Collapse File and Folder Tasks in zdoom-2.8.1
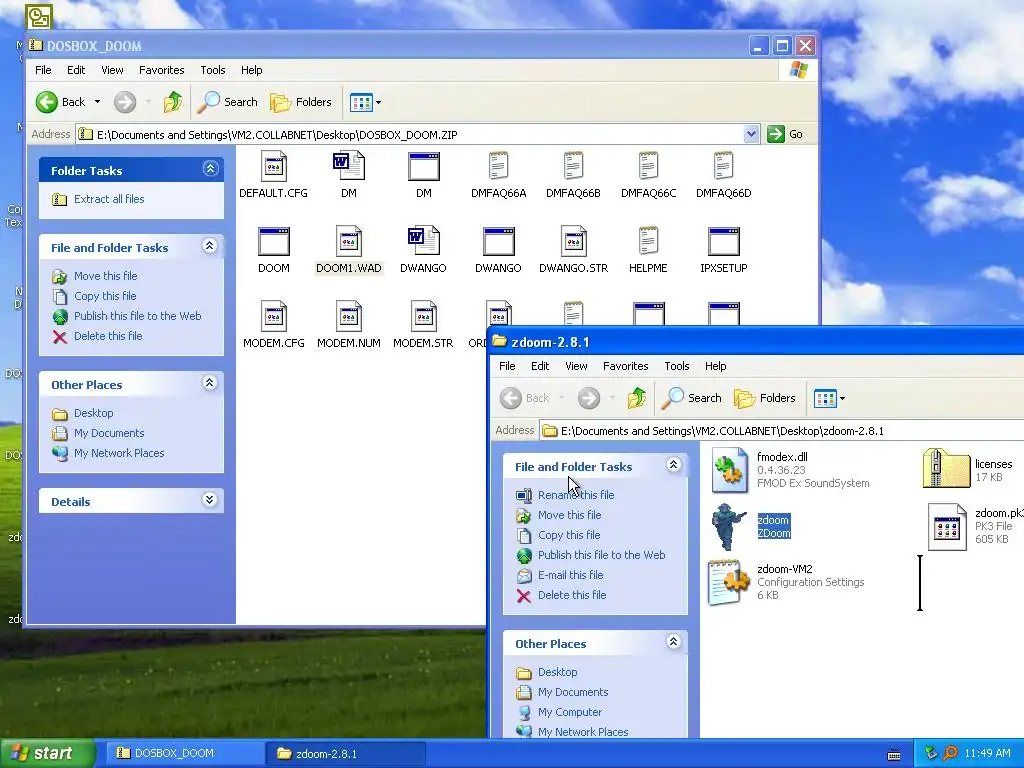Image resolution: width=1024 pixels, height=768 pixels. pyautogui.click(x=673, y=465)
